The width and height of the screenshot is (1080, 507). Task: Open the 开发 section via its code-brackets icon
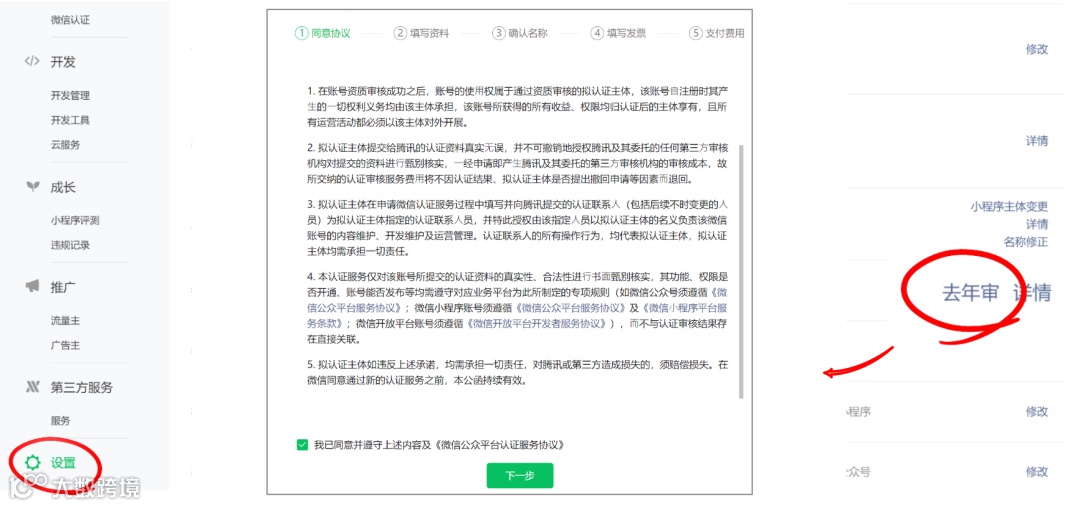click(x=32, y=61)
